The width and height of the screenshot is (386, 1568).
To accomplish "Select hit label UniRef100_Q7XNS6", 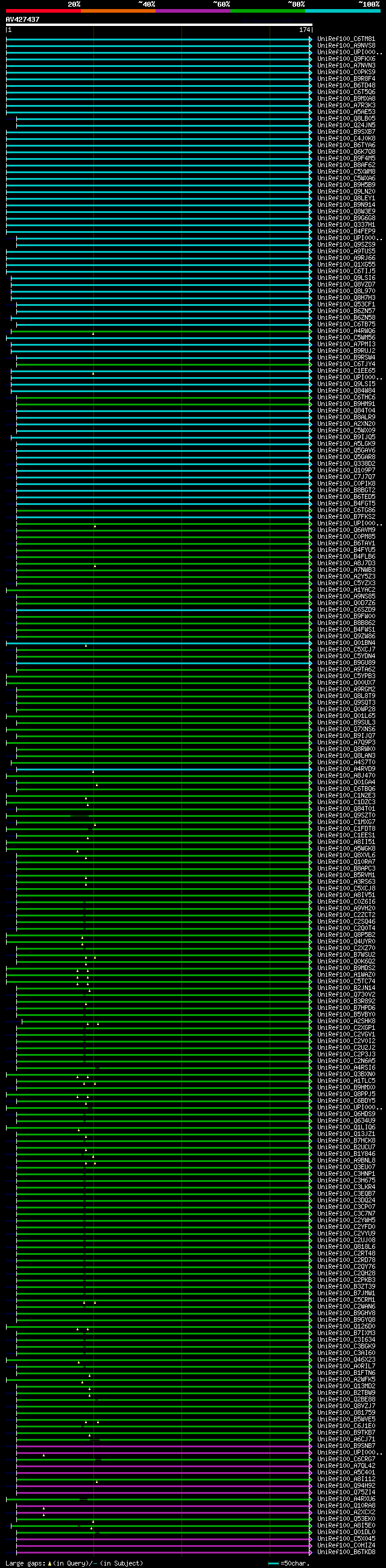I will point(346,729).
